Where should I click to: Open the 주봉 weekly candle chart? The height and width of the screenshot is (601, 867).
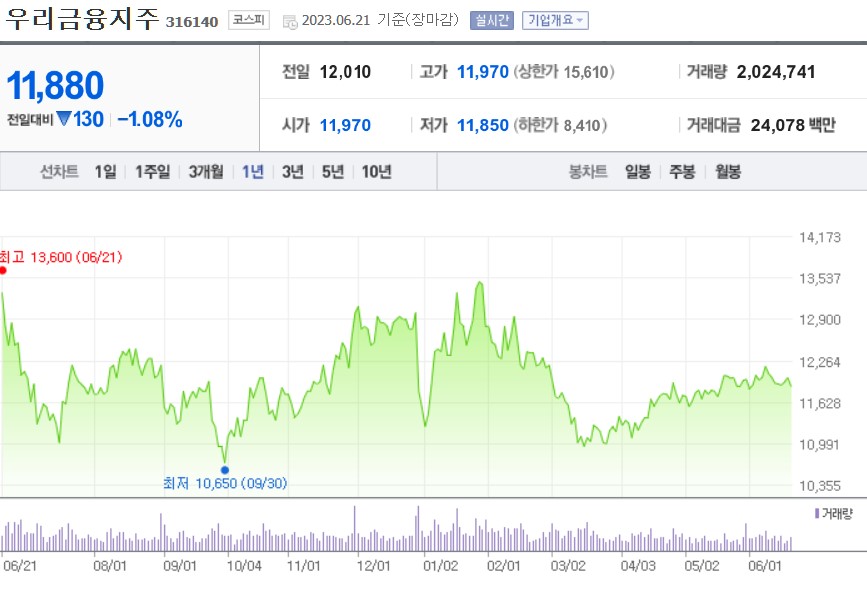tap(682, 171)
